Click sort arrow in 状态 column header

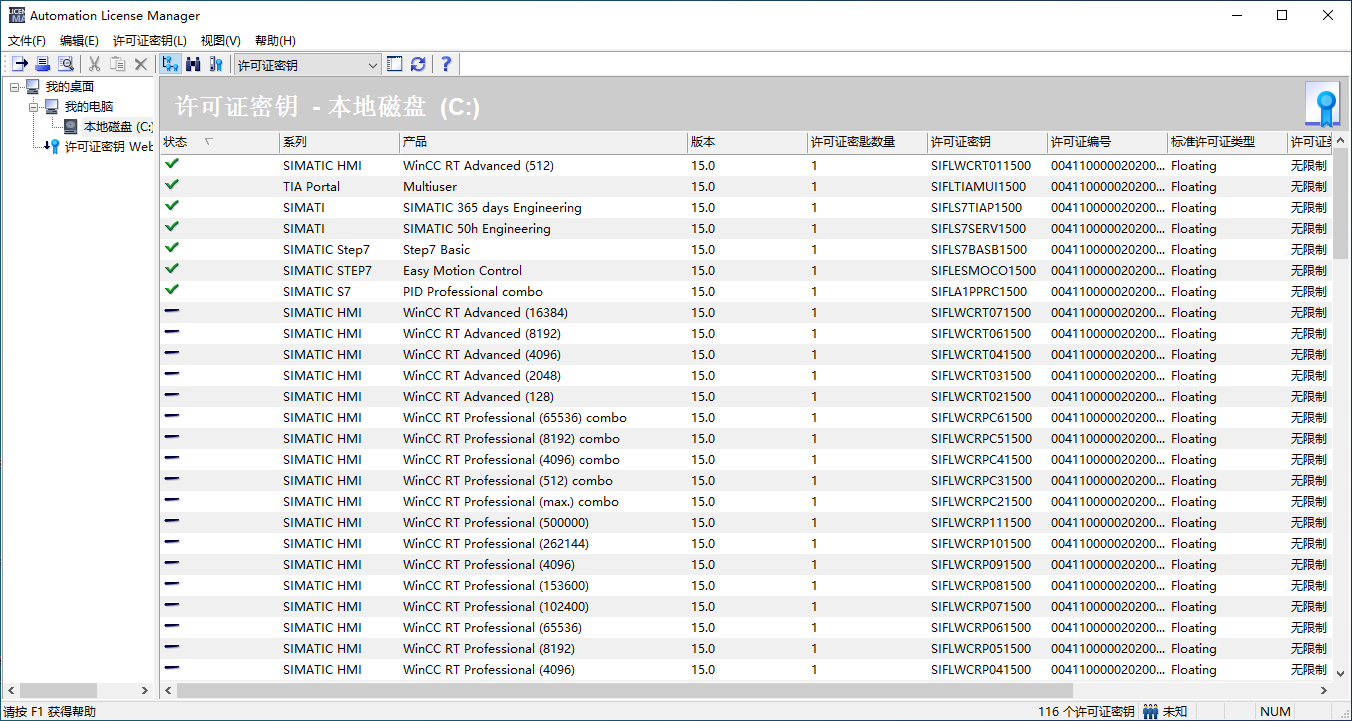[x=208, y=142]
